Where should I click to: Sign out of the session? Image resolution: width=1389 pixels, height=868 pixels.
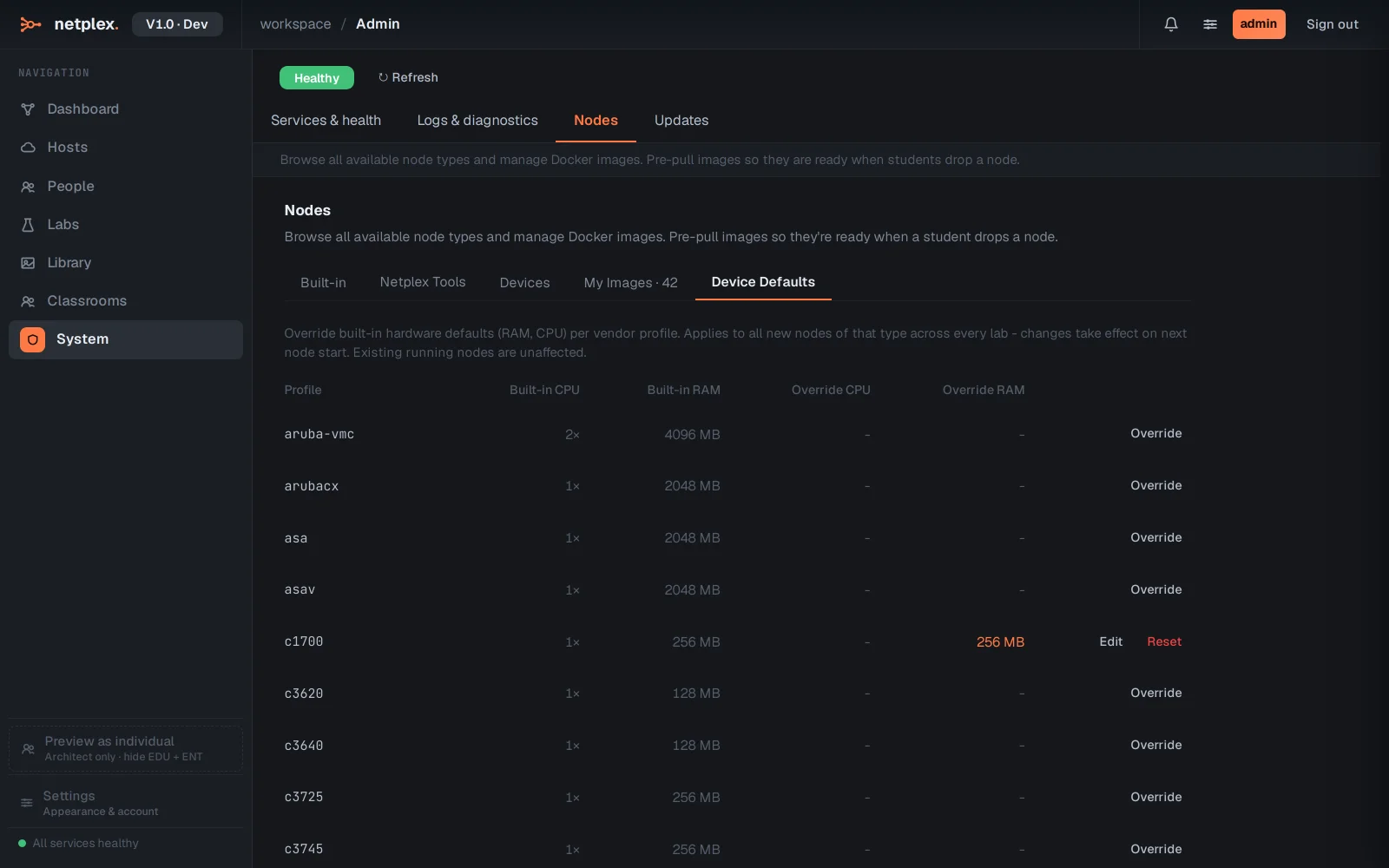[x=1333, y=24]
